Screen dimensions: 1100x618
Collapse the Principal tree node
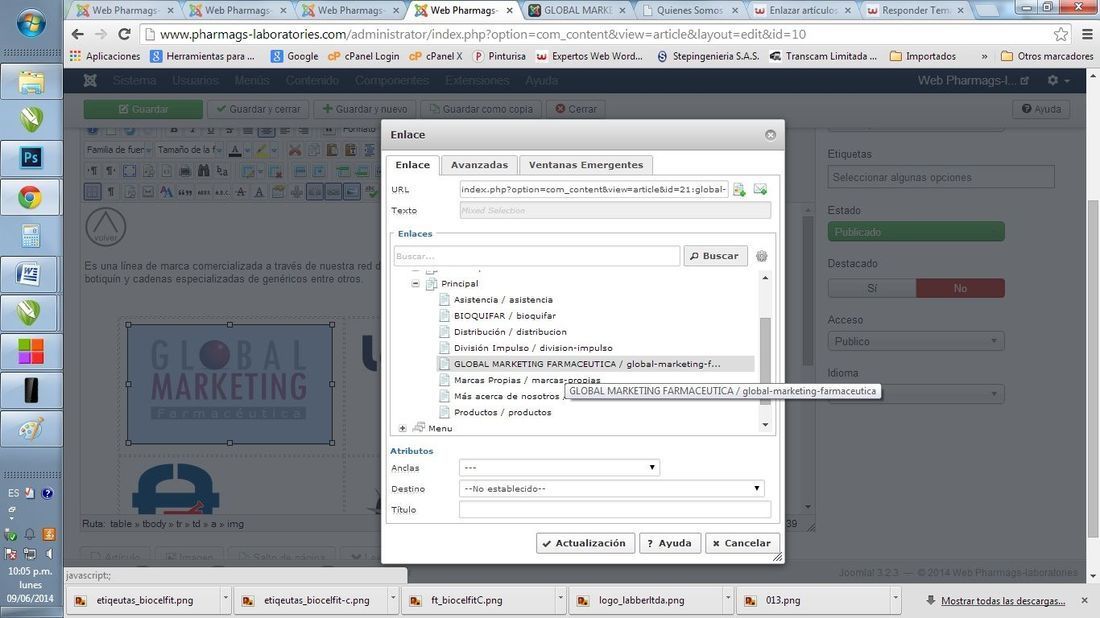[415, 283]
